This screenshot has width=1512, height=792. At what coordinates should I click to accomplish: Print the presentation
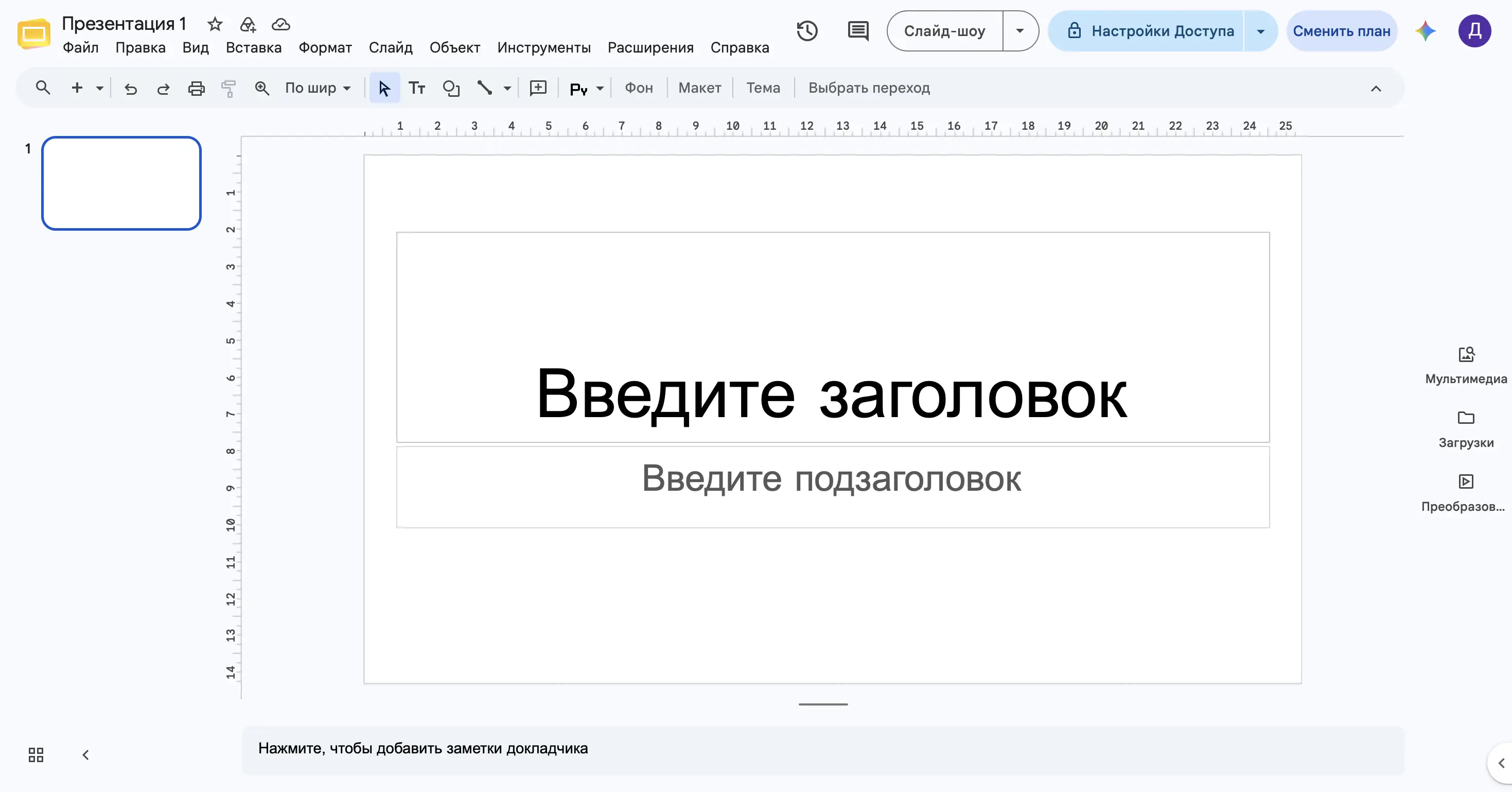(196, 88)
